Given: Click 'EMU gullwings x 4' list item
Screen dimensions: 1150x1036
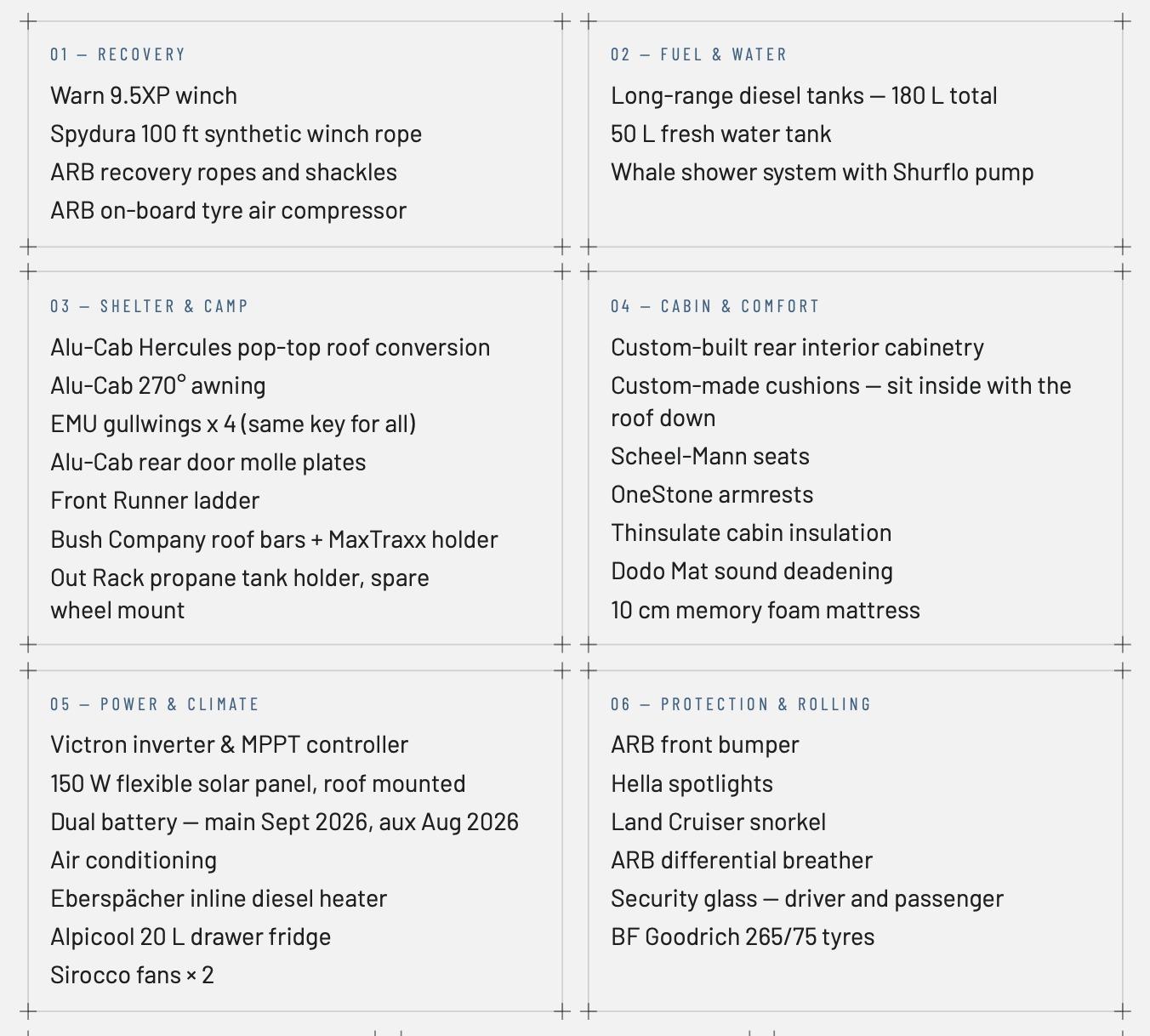Looking at the screenshot, I should (x=233, y=424).
